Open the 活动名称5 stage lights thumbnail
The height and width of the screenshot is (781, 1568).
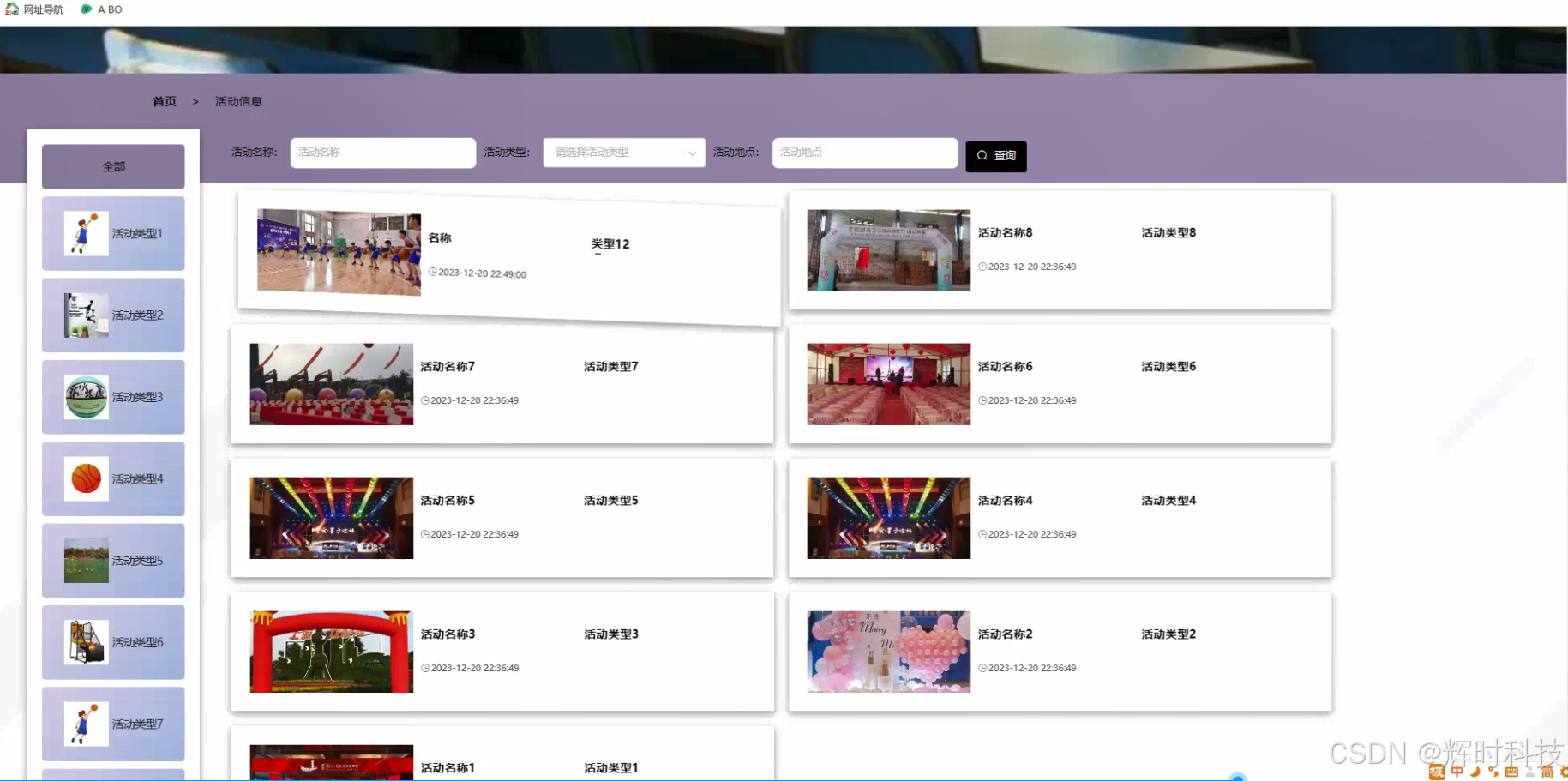331,518
